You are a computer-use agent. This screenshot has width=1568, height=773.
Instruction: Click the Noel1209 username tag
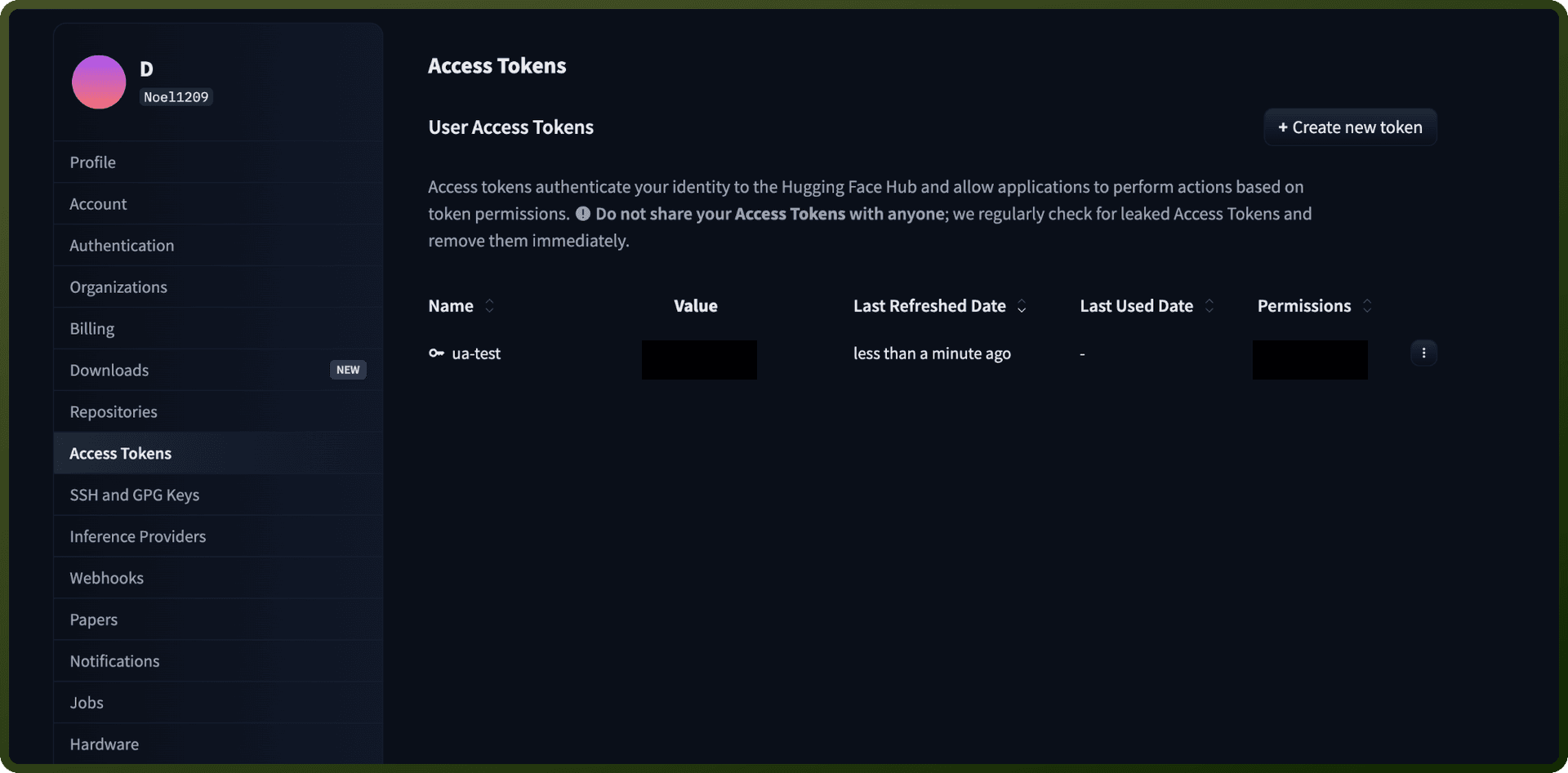176,97
